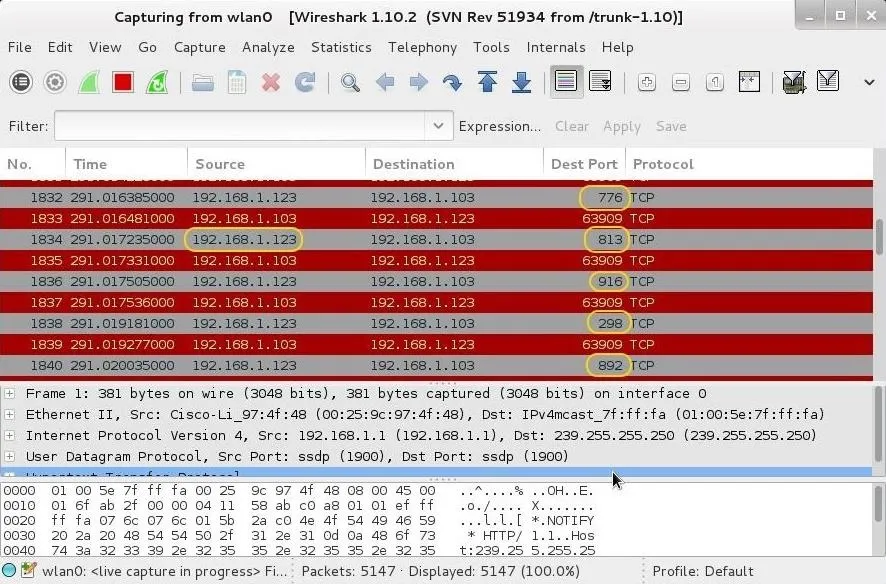Jump to the first packet icon
Screen dimensions: 886x584
coord(487,82)
